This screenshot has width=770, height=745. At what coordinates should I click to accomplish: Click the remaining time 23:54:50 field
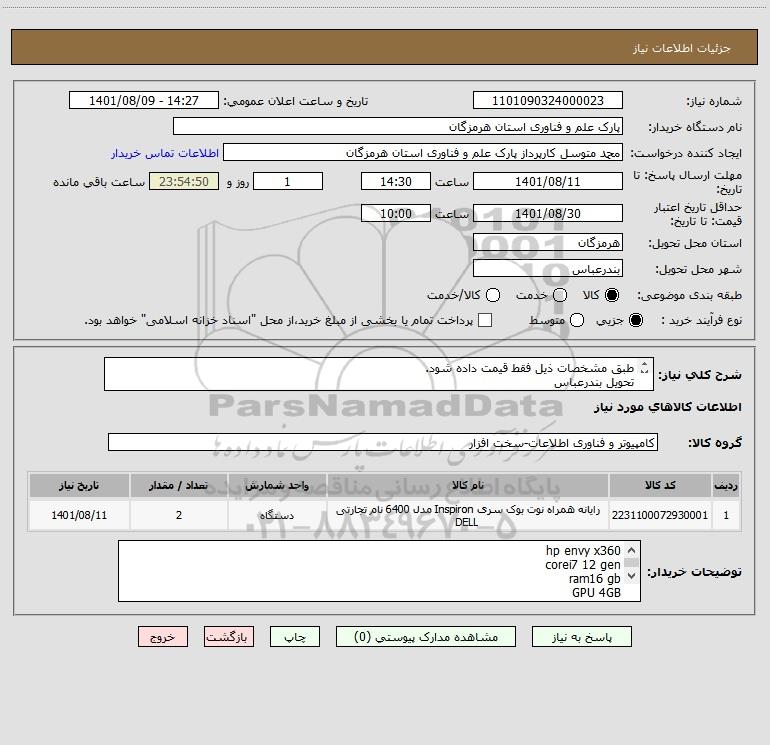point(184,181)
